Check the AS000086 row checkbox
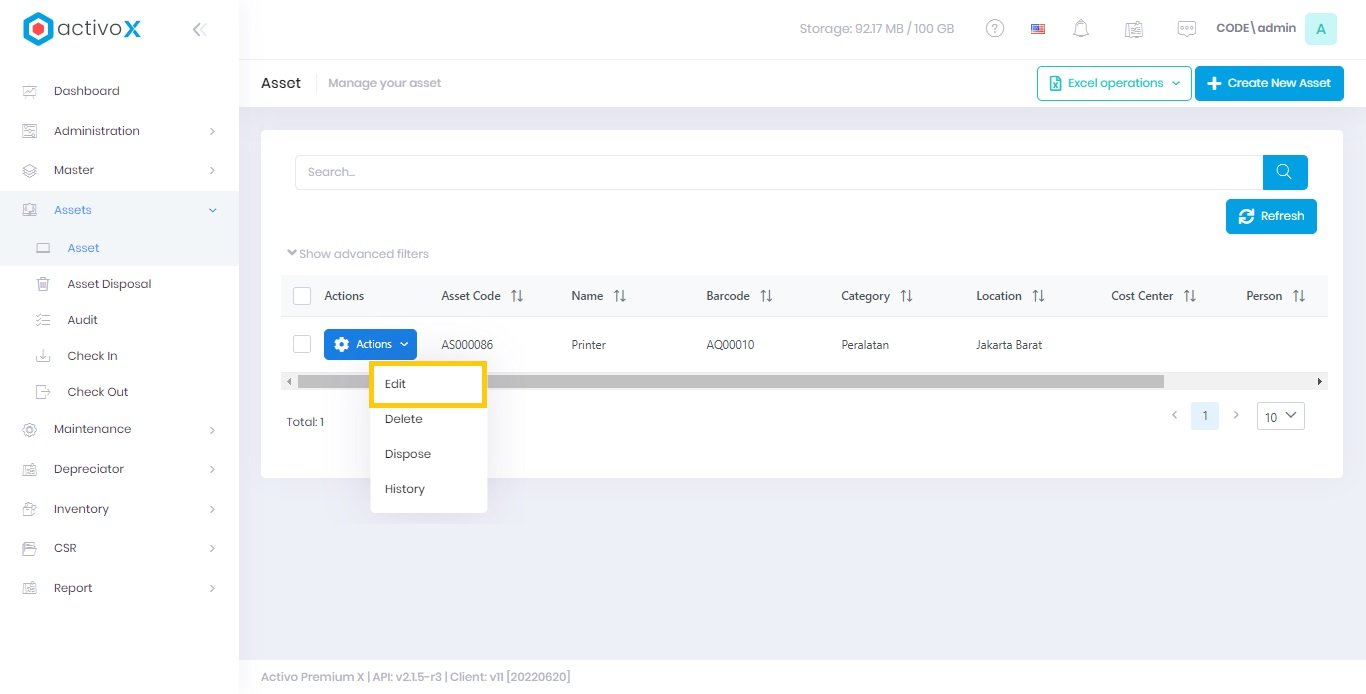Image resolution: width=1366 pixels, height=694 pixels. coord(302,344)
